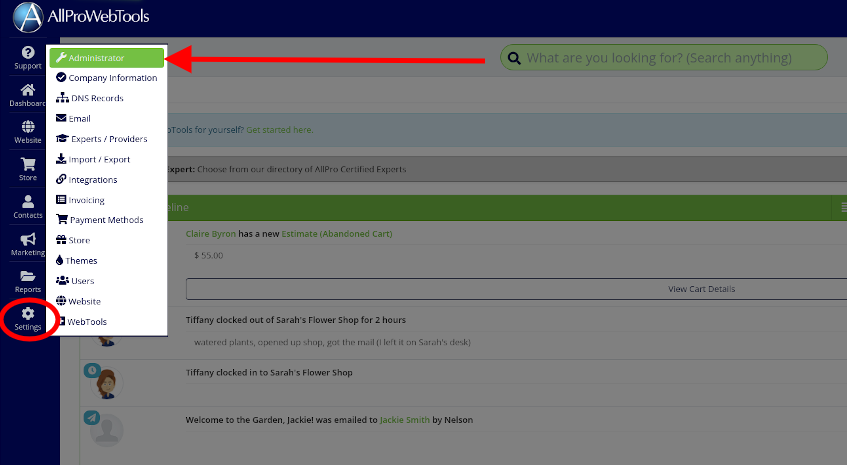Click the search anything input field
The height and width of the screenshot is (465, 847).
pos(664,58)
